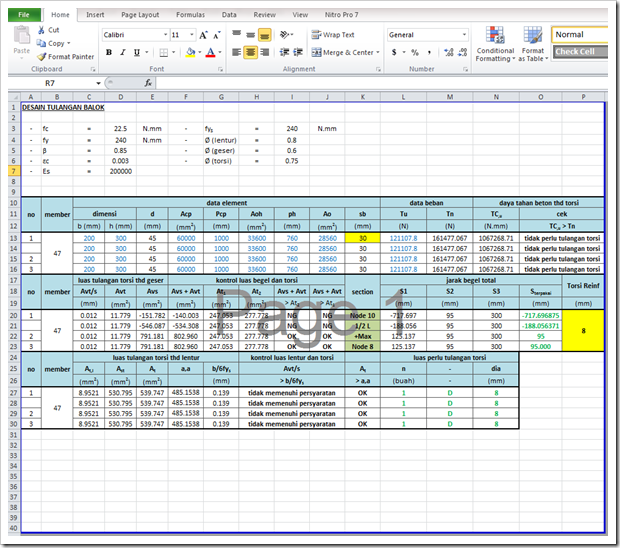Toggle Center text alignment
The image size is (620, 548).
click(x=250, y=52)
